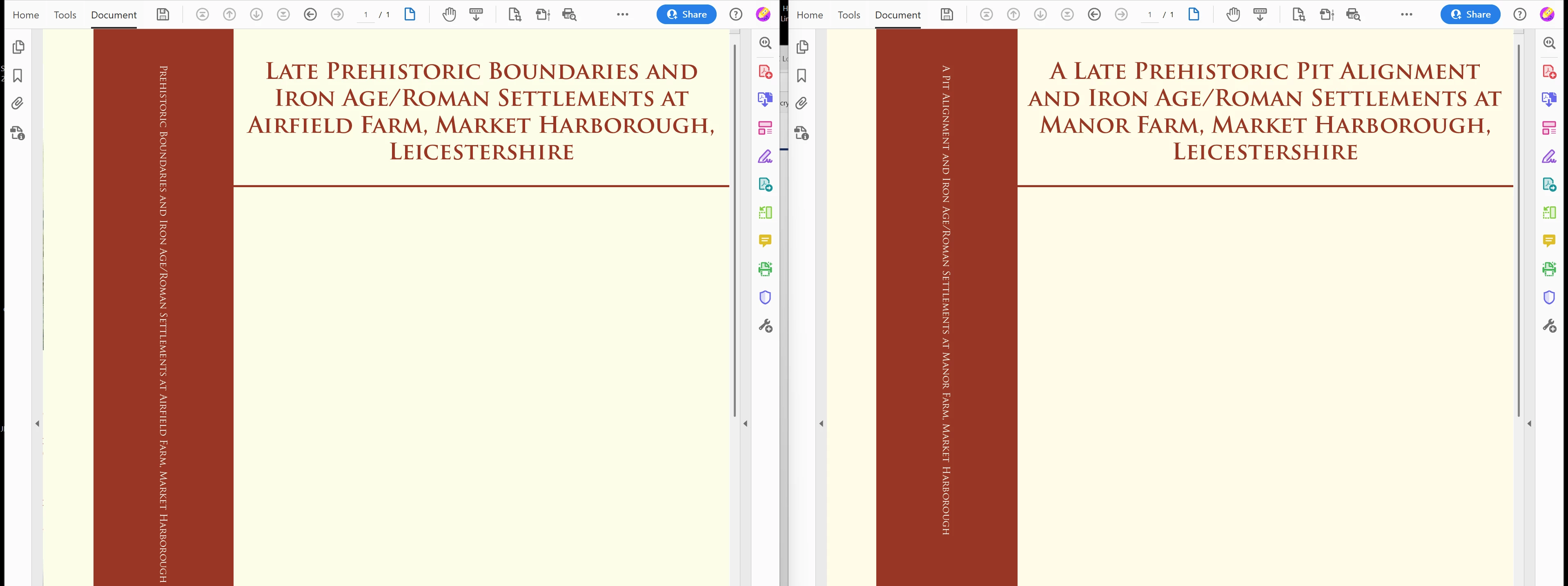This screenshot has width=1568, height=586.
Task: Click page number field in left window
Action: [x=366, y=15]
